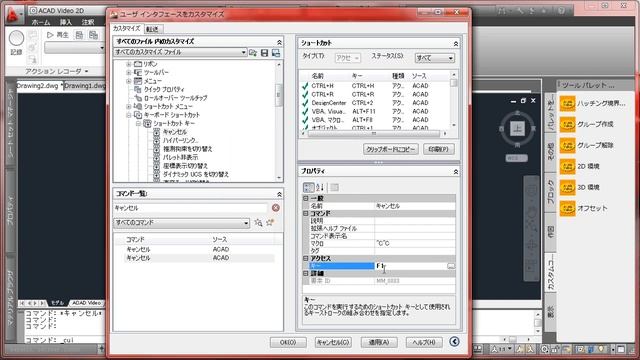Collapse the customizations panel chevron

point(279,42)
